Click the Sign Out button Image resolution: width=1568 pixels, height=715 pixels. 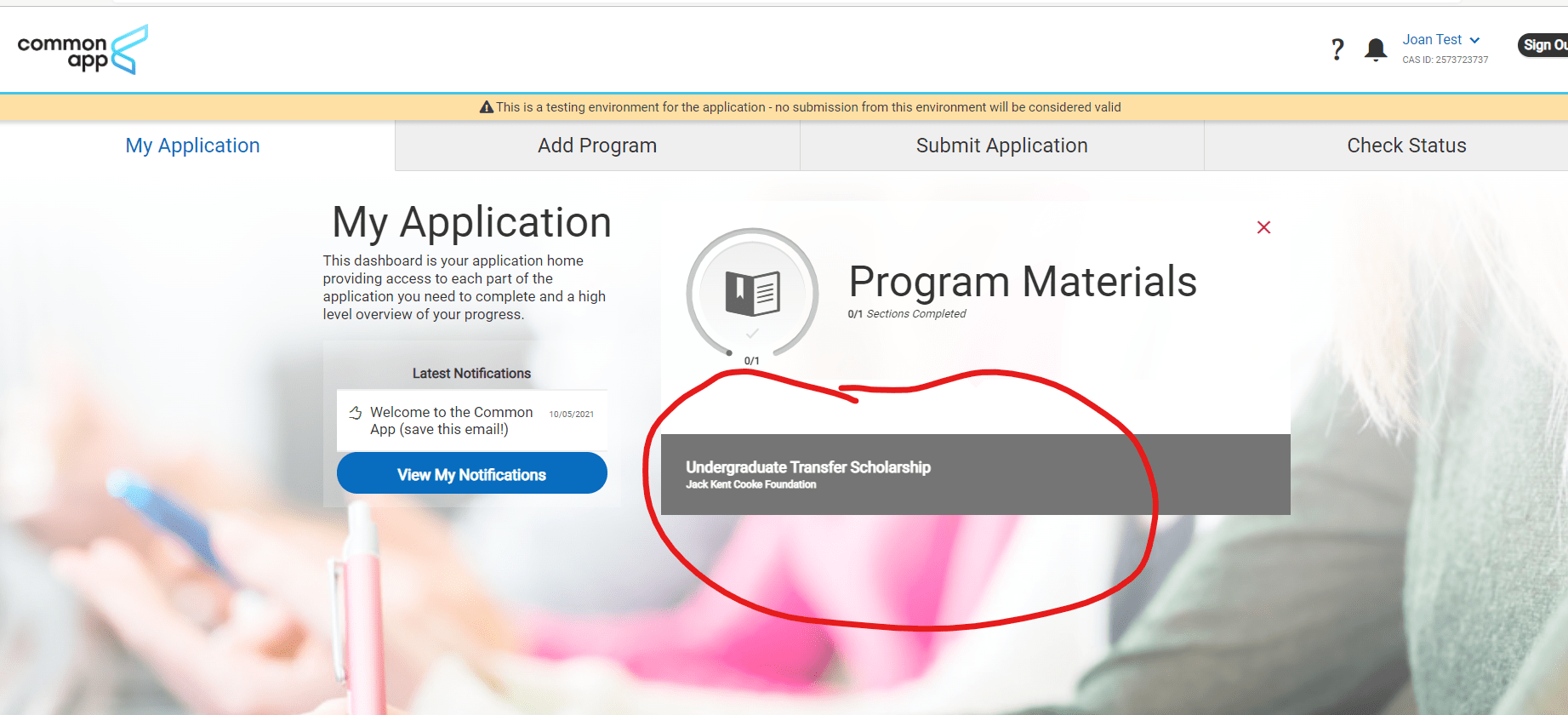(x=1543, y=45)
